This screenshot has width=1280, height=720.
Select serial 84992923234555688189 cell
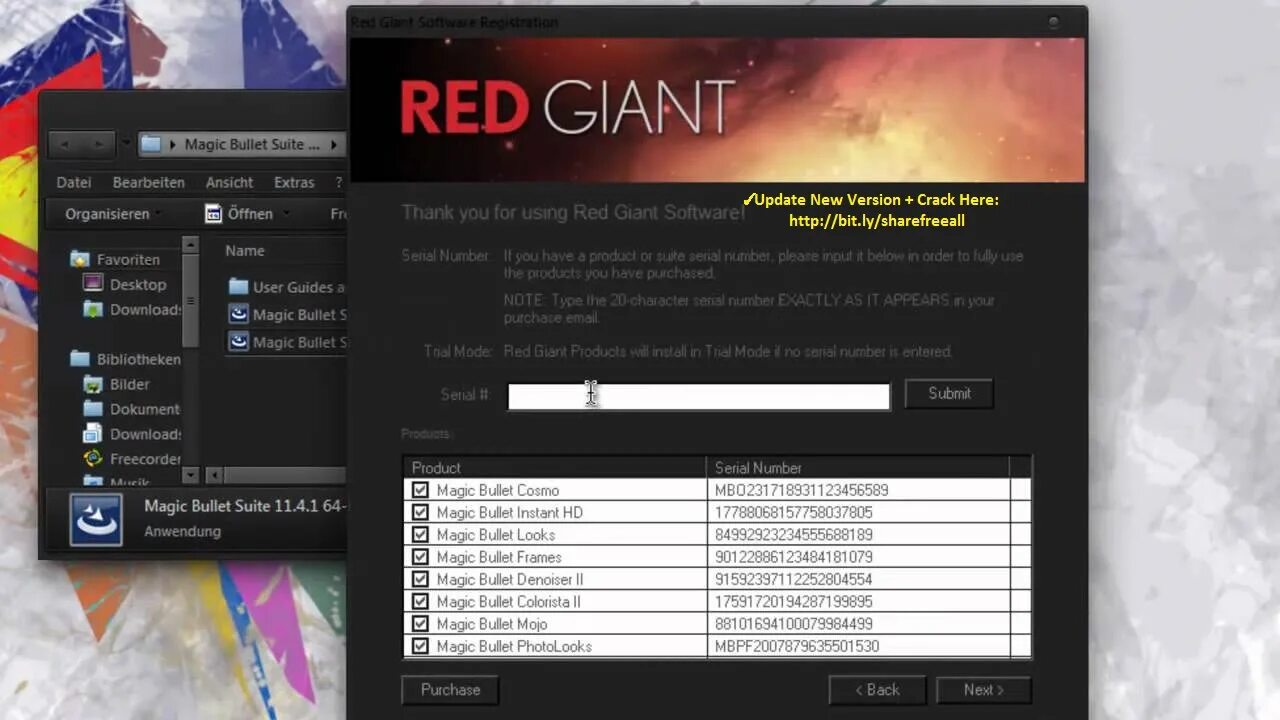point(858,534)
